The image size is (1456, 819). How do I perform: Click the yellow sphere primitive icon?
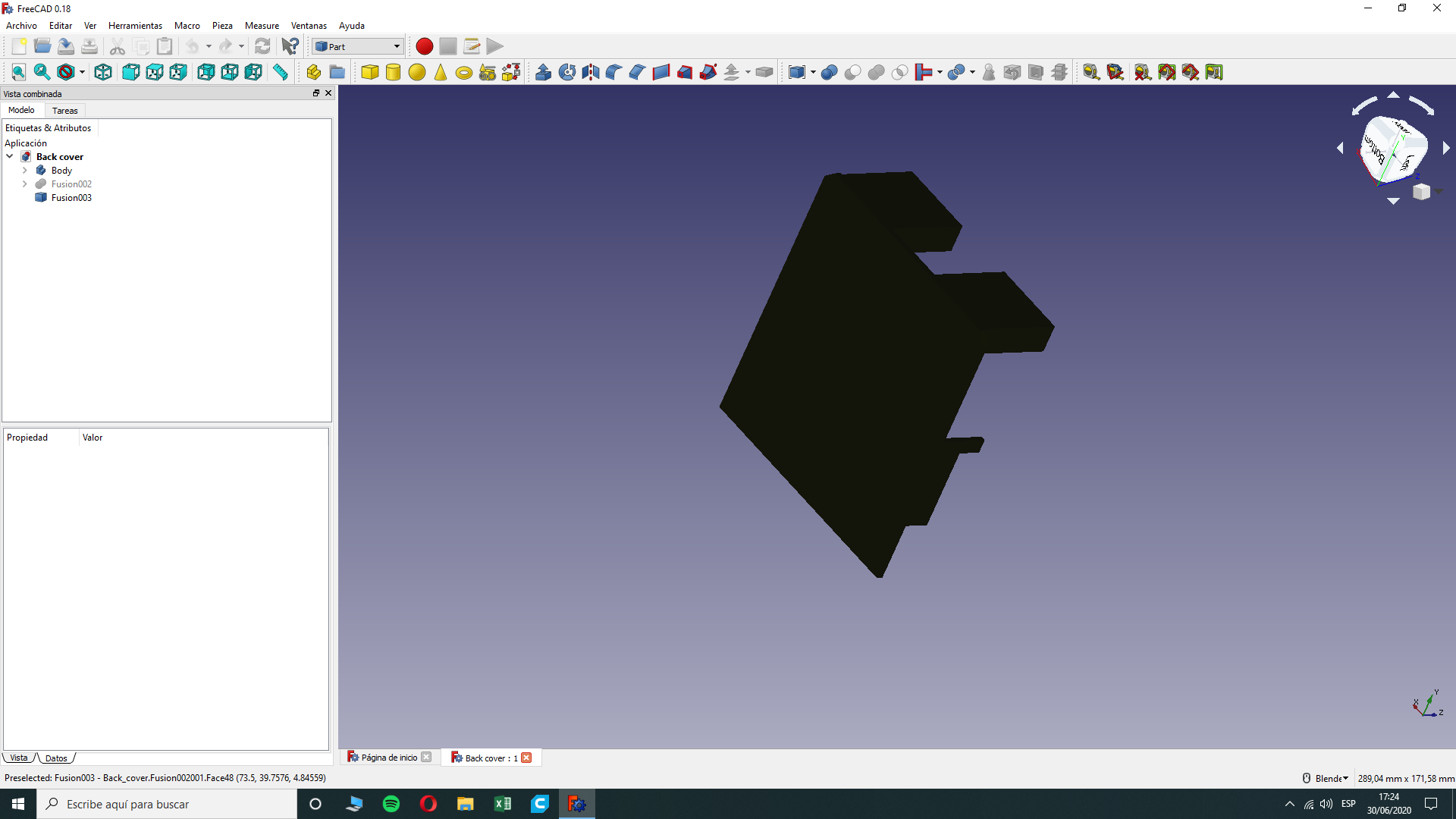(417, 72)
